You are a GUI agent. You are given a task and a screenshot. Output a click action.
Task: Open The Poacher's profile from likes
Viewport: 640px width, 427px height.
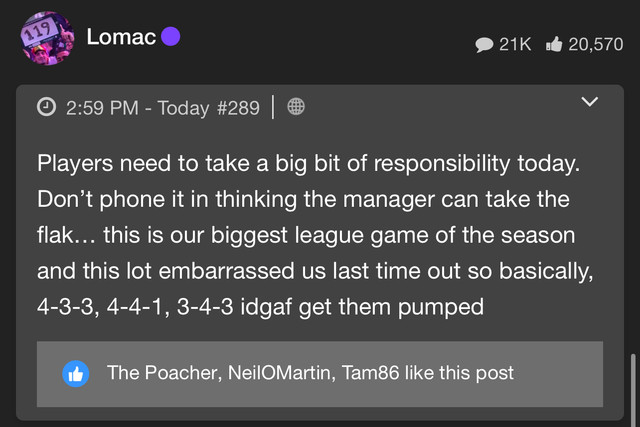[x=162, y=373]
